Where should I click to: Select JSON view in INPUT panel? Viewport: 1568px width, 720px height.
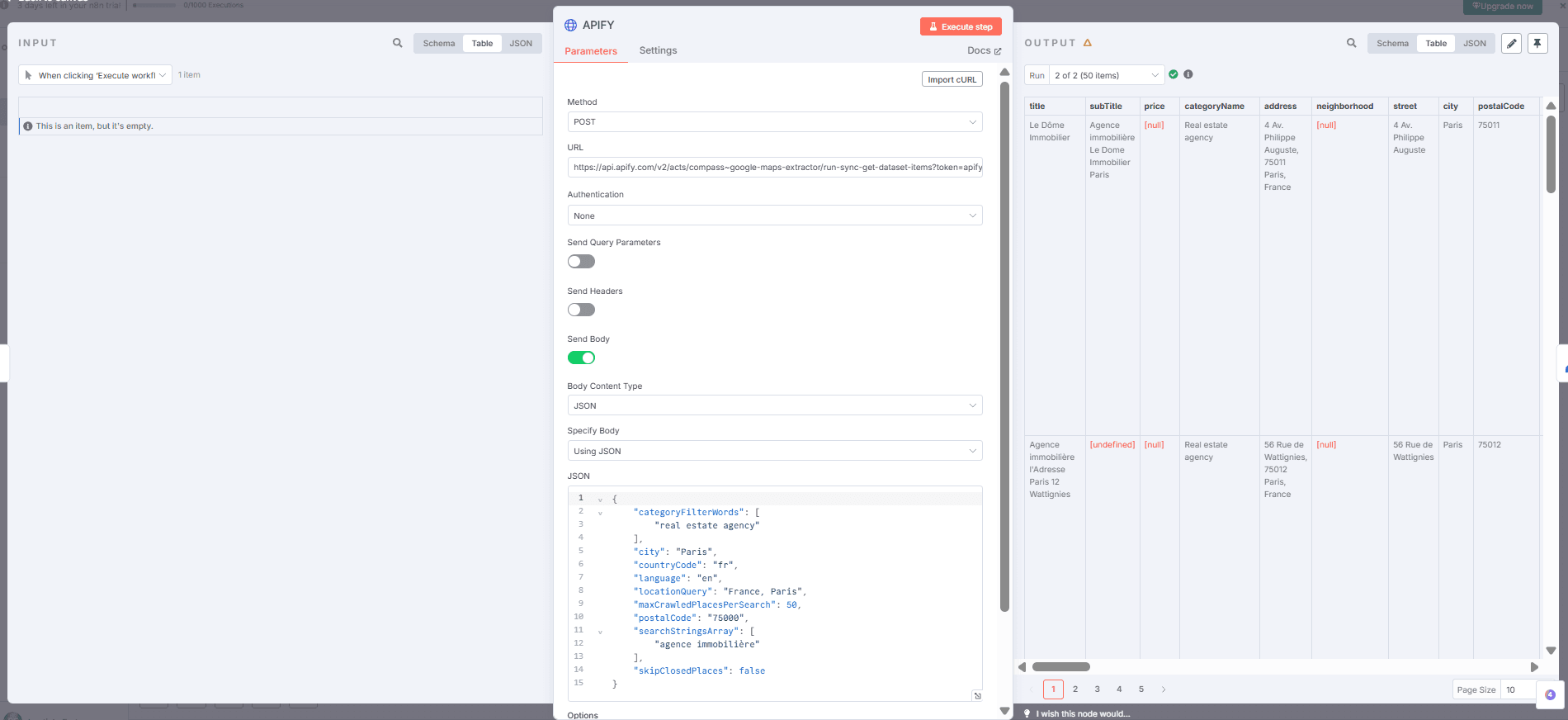click(521, 44)
